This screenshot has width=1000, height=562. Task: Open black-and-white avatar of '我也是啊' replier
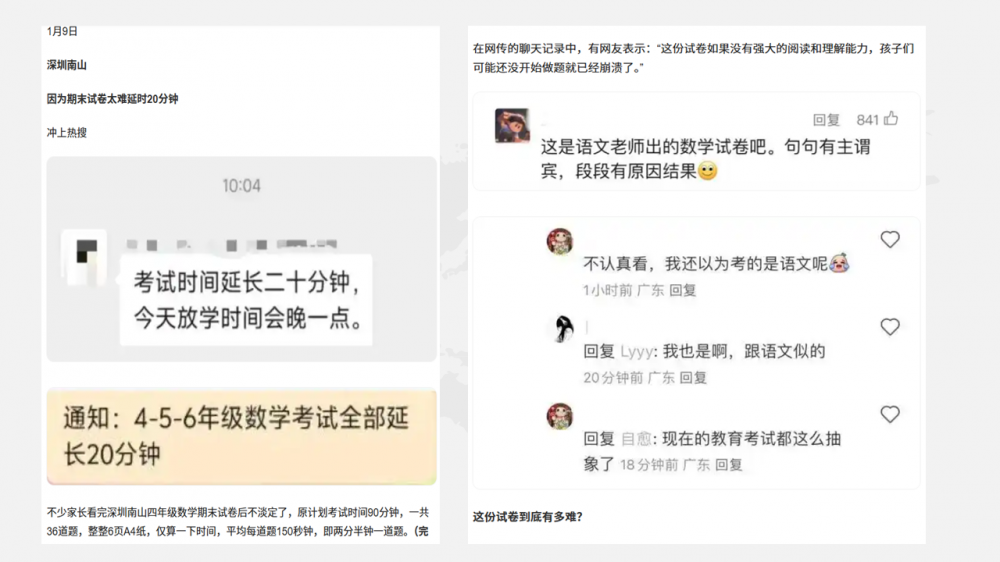pos(562,329)
